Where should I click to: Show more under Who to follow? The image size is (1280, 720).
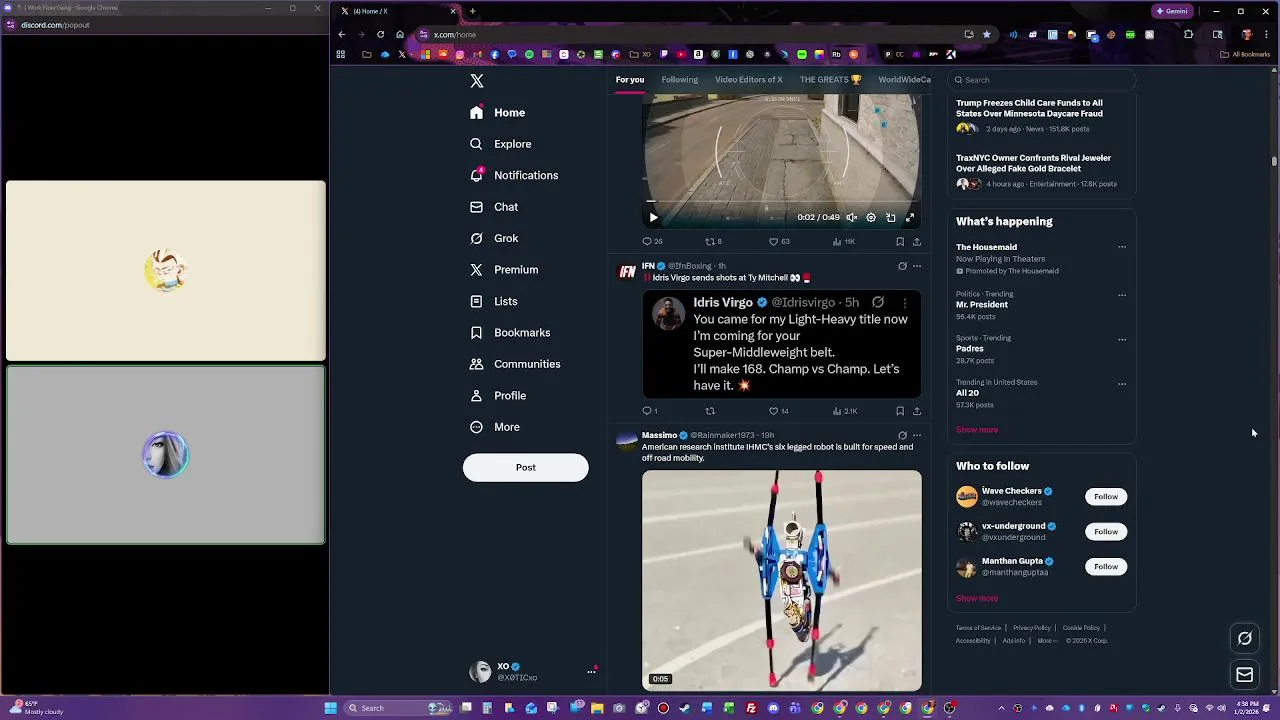pyautogui.click(x=977, y=598)
